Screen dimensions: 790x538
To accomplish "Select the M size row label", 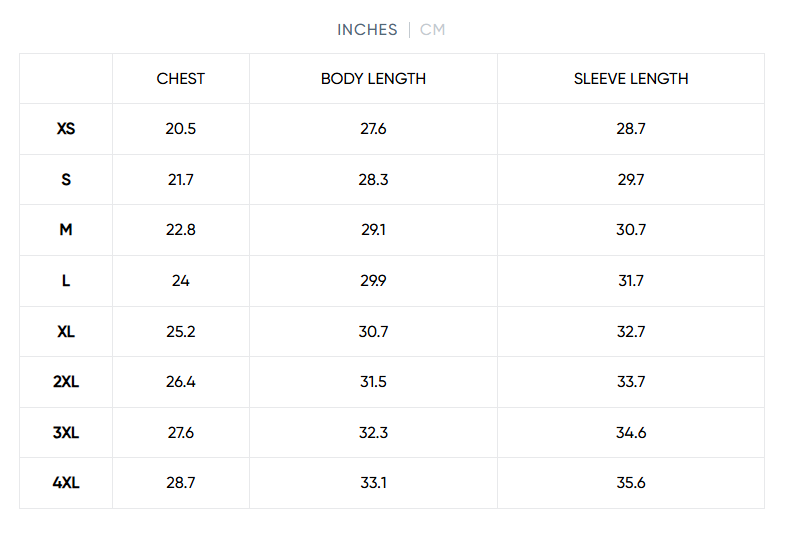I will 66,230.
